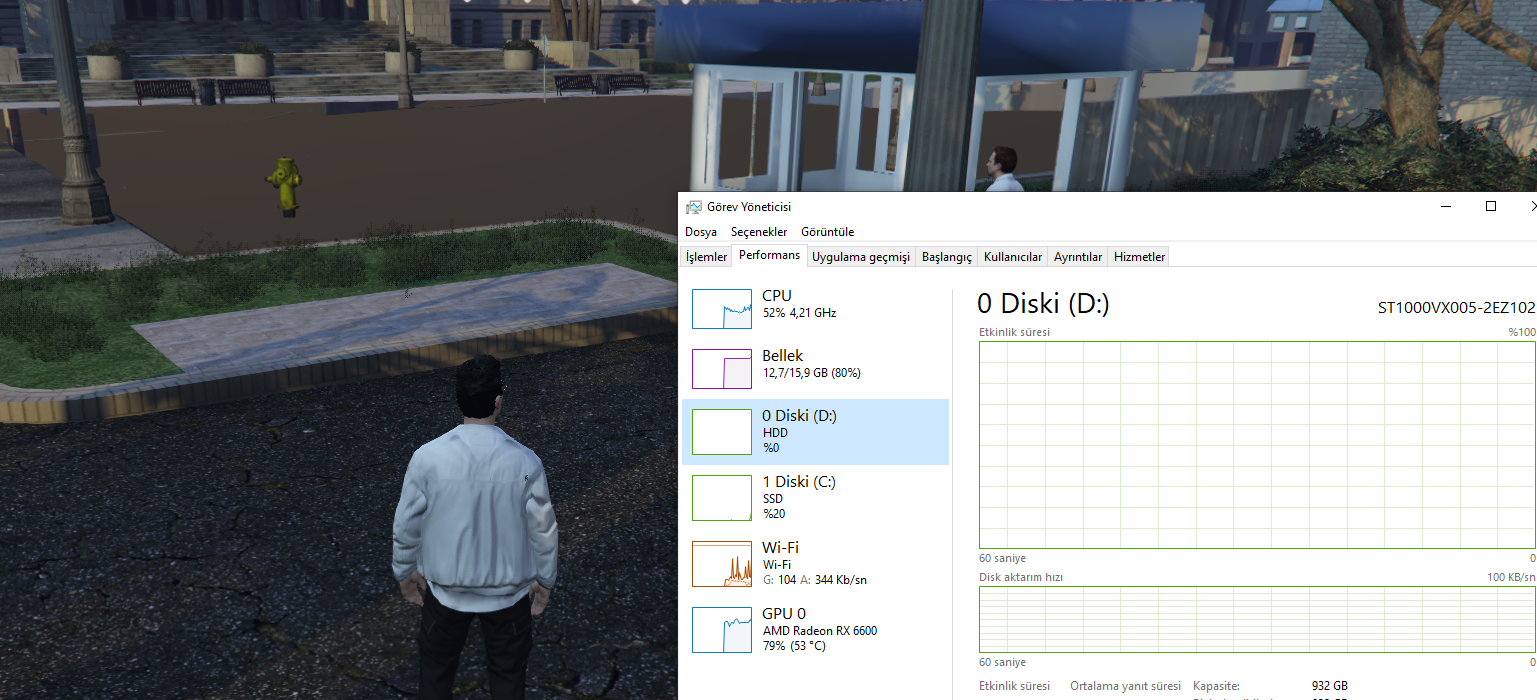Click the Bellek 12,7/15,9 GB (80%) text
The height and width of the screenshot is (700, 1537).
pyautogui.click(x=811, y=373)
